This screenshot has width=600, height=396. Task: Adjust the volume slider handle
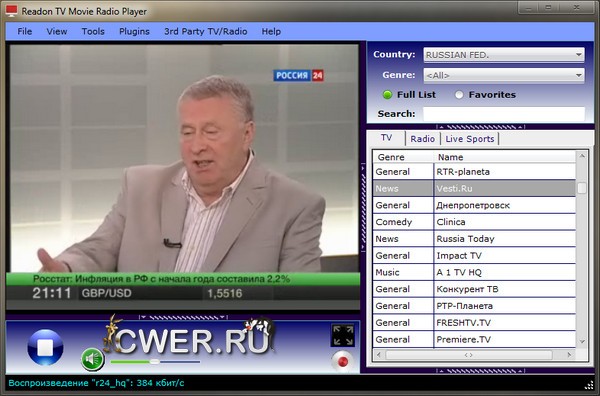[x=155, y=362]
